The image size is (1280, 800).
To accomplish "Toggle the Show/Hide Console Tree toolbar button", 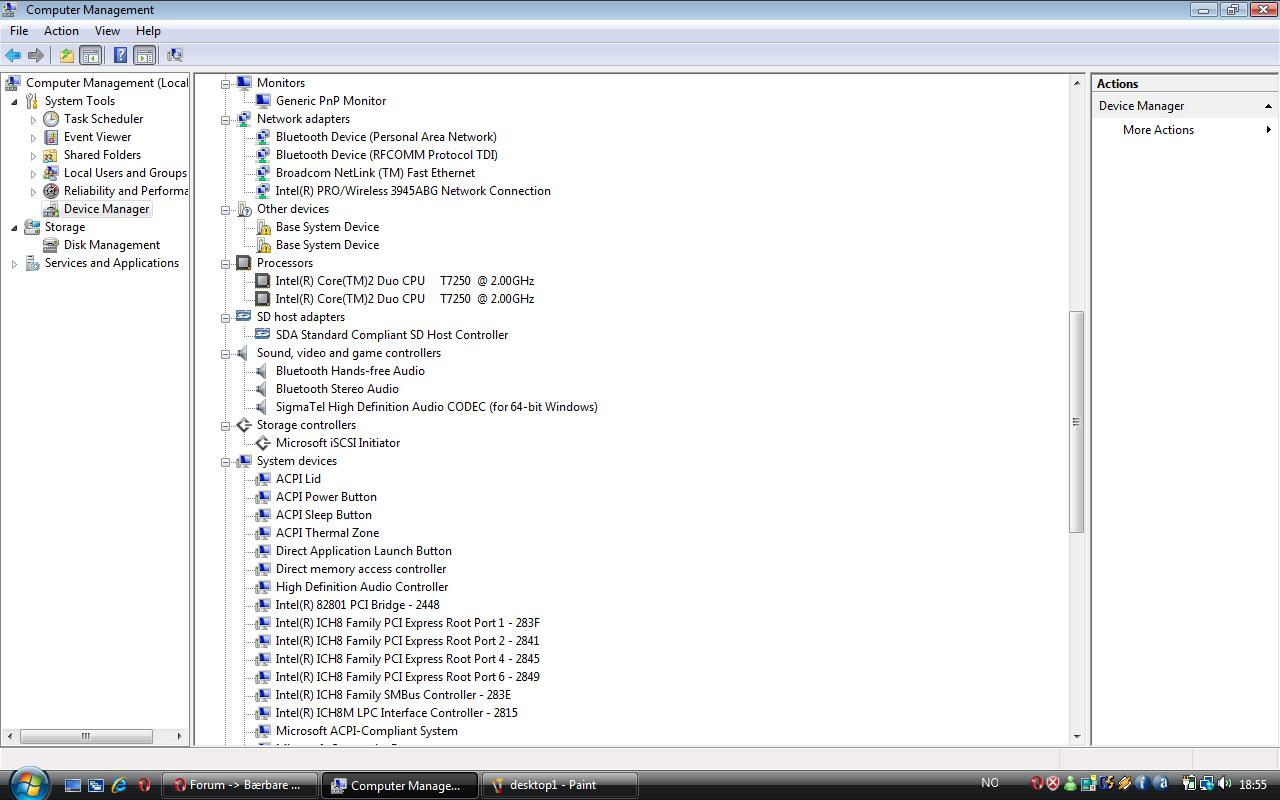I will click(x=90, y=55).
